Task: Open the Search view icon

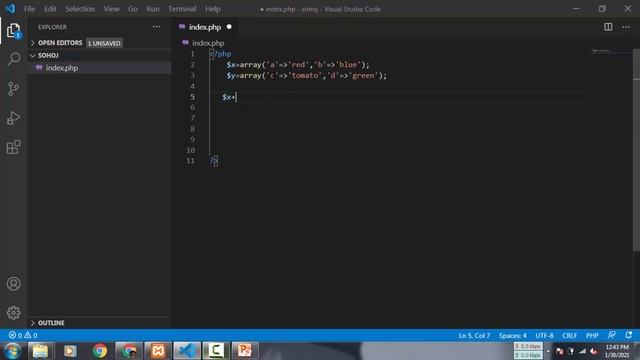Action: tap(13, 59)
